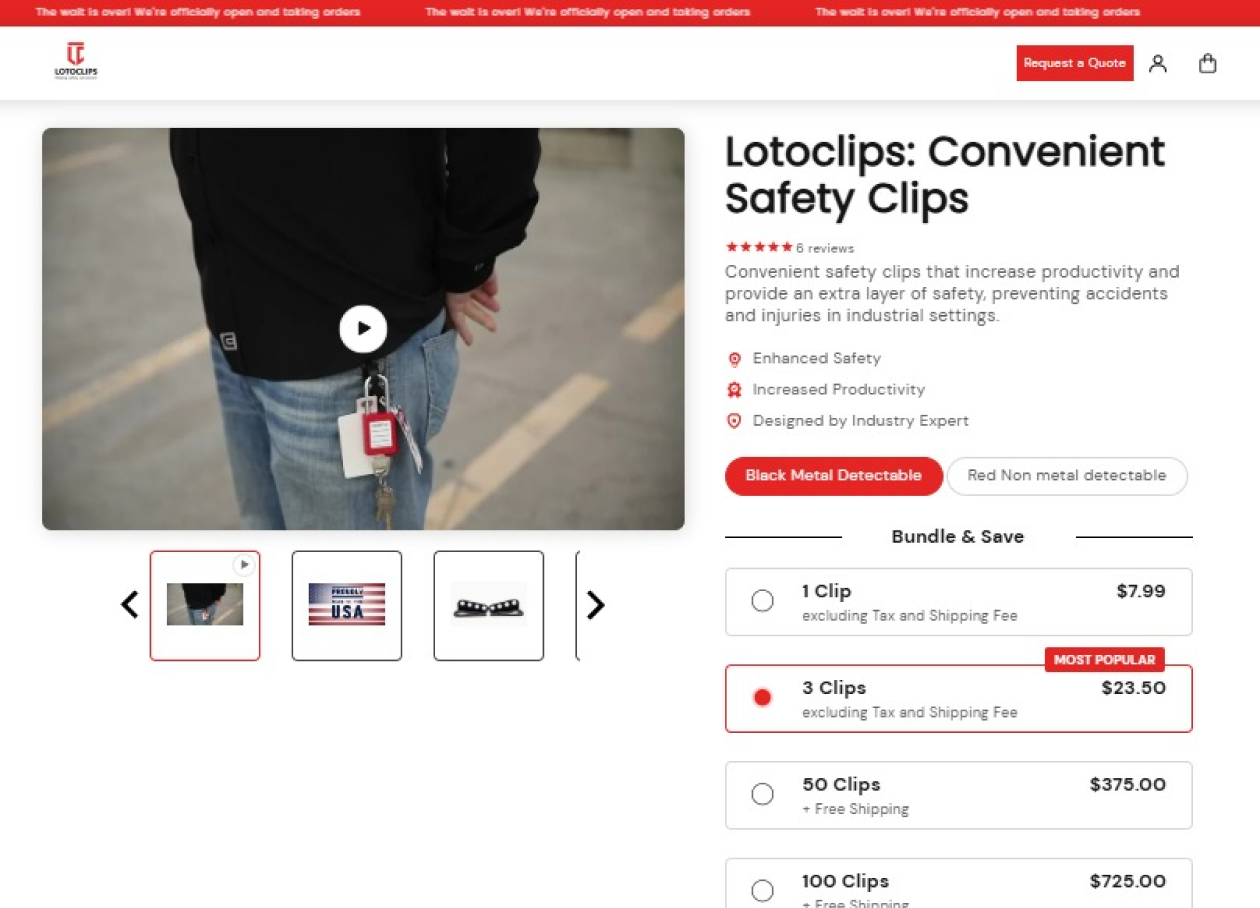Select the Made in USA flag thumbnail
The width and height of the screenshot is (1260, 908).
347,605
